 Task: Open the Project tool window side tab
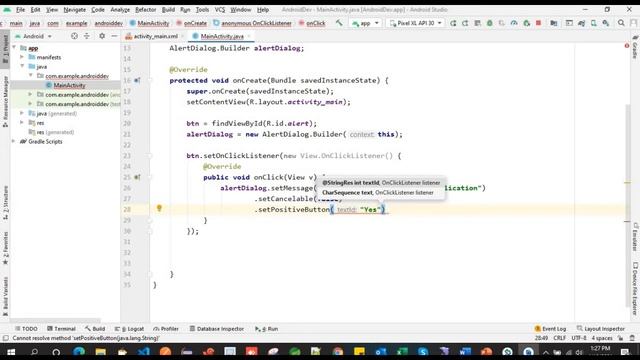(x=5, y=48)
